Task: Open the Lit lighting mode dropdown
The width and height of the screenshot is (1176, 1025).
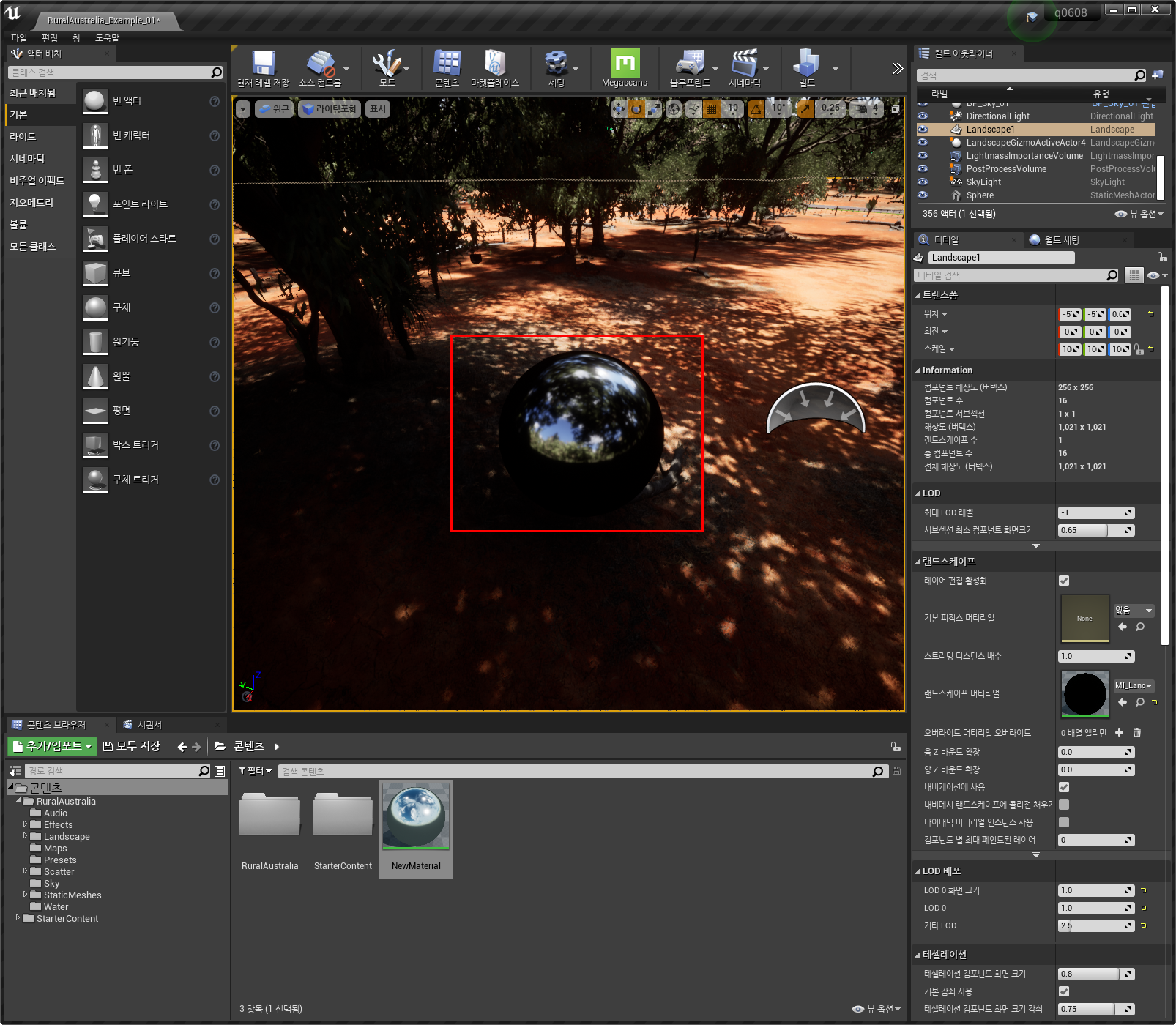Action: (x=330, y=109)
